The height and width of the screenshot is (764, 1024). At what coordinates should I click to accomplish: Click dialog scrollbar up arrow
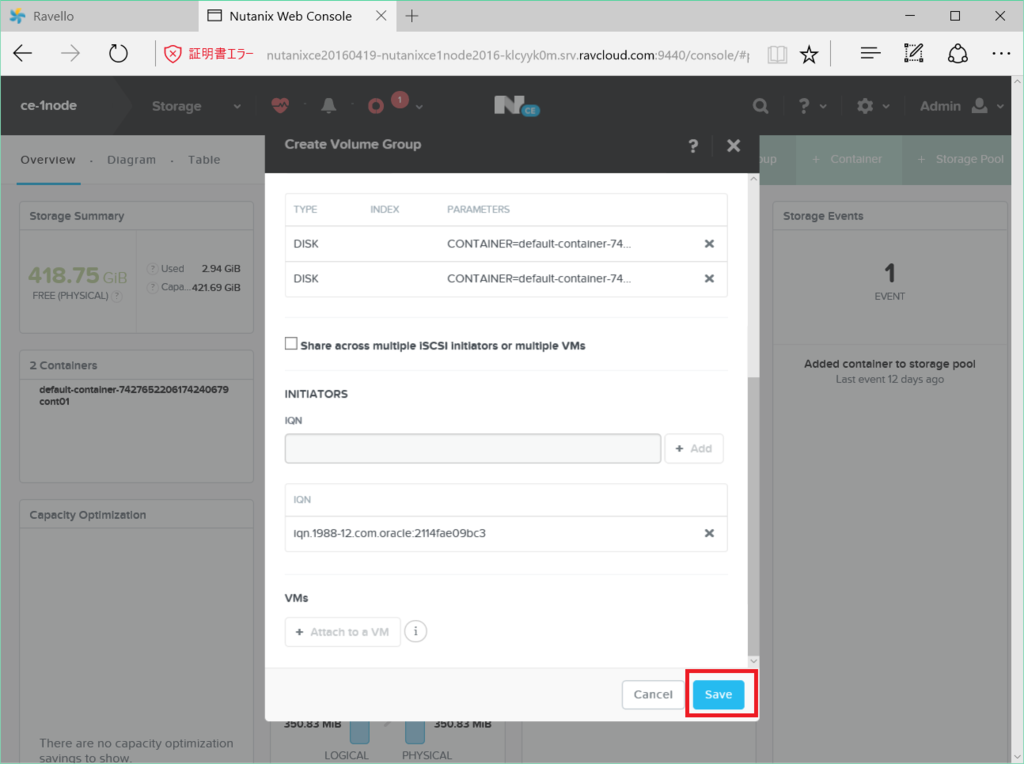click(x=754, y=179)
